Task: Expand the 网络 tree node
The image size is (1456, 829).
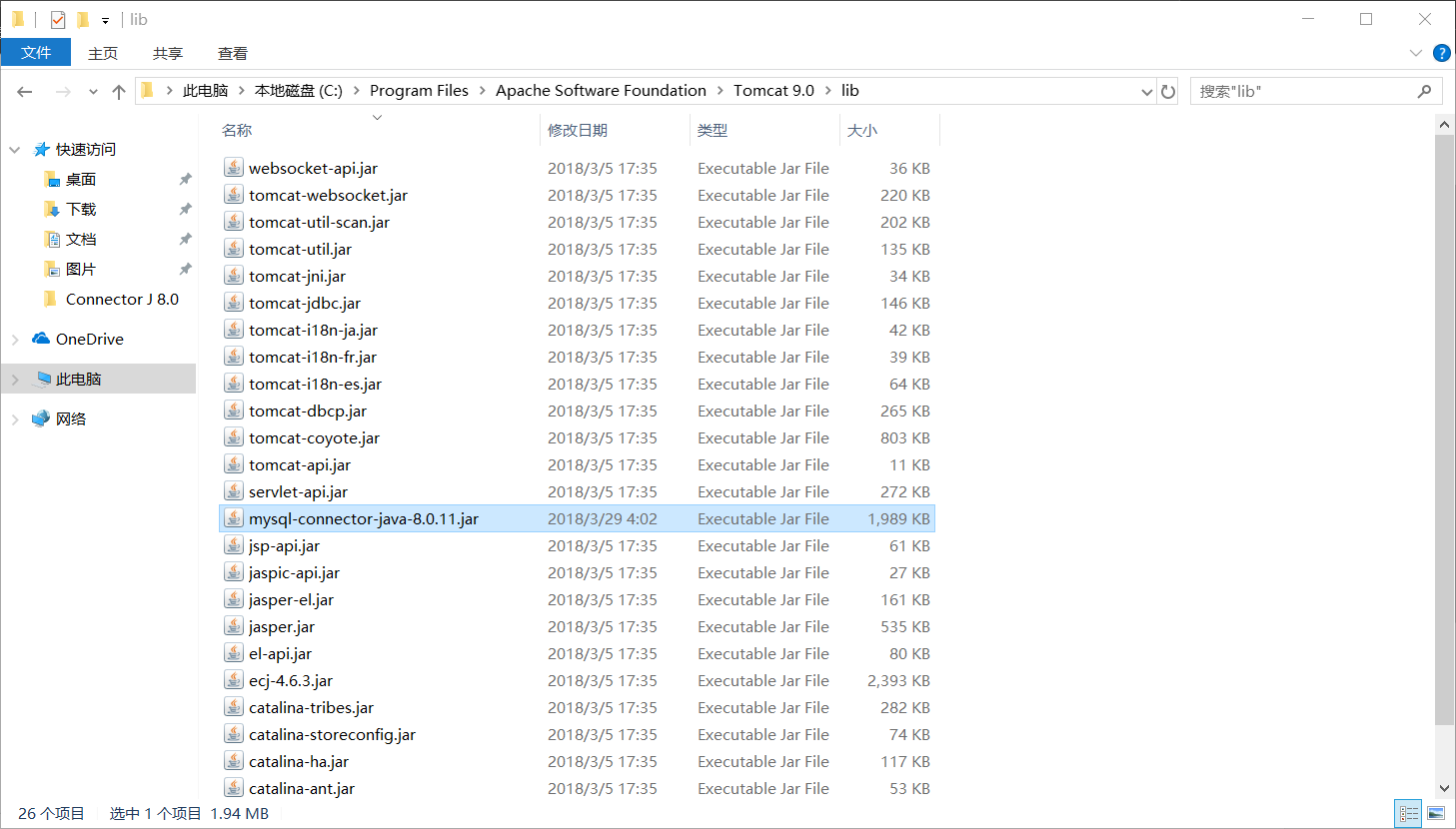Action: click(x=15, y=419)
